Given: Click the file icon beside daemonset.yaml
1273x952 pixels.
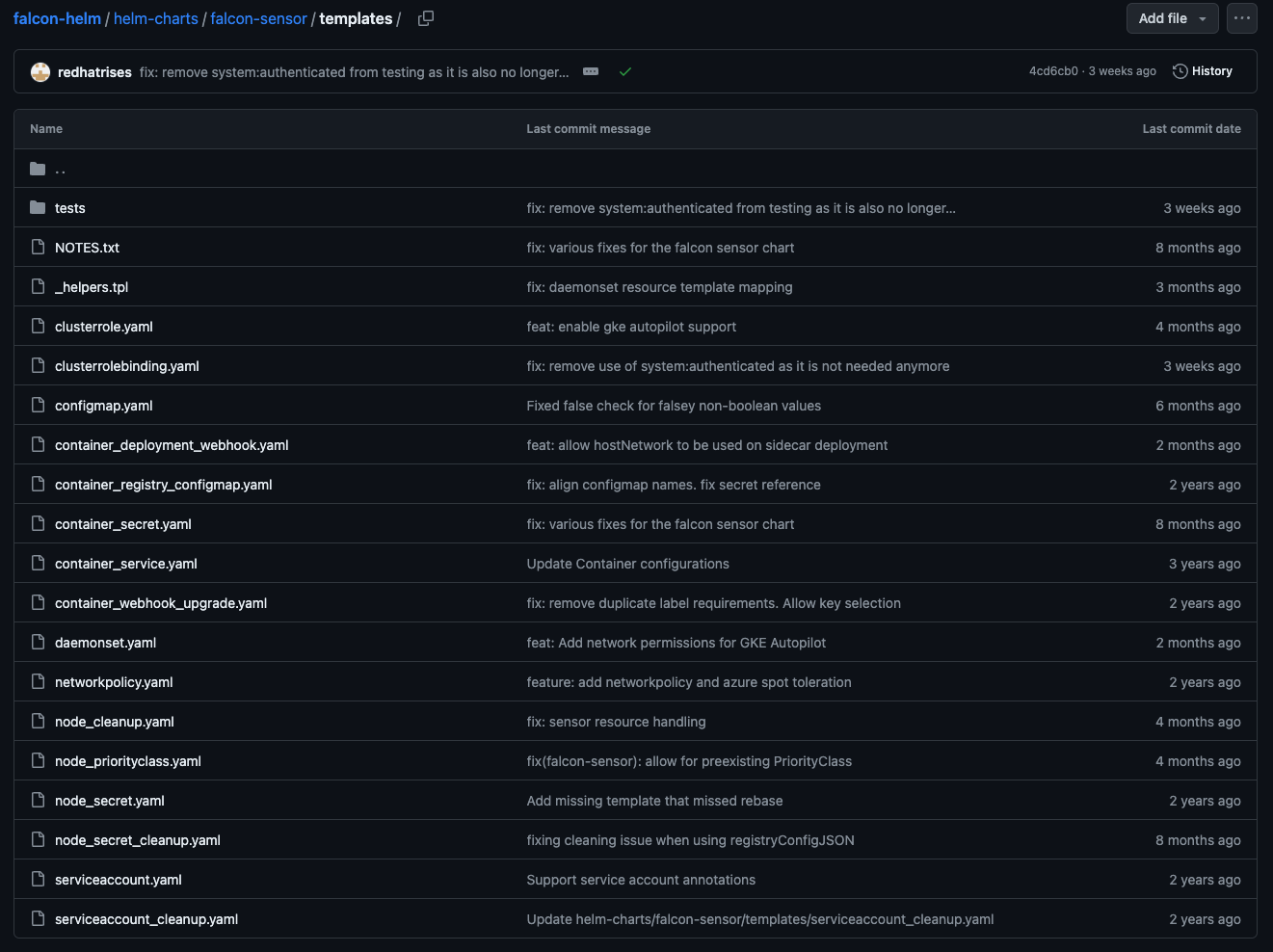Looking at the screenshot, I should coord(38,643).
